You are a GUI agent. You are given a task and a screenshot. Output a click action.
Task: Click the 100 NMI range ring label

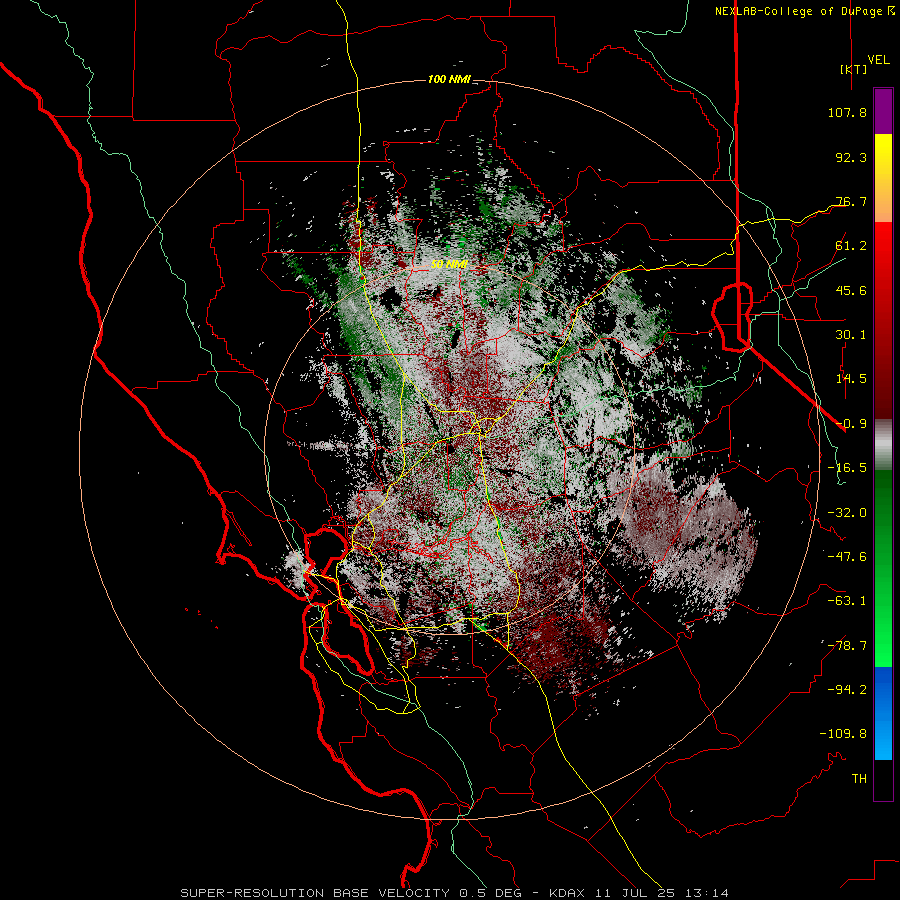[449, 79]
